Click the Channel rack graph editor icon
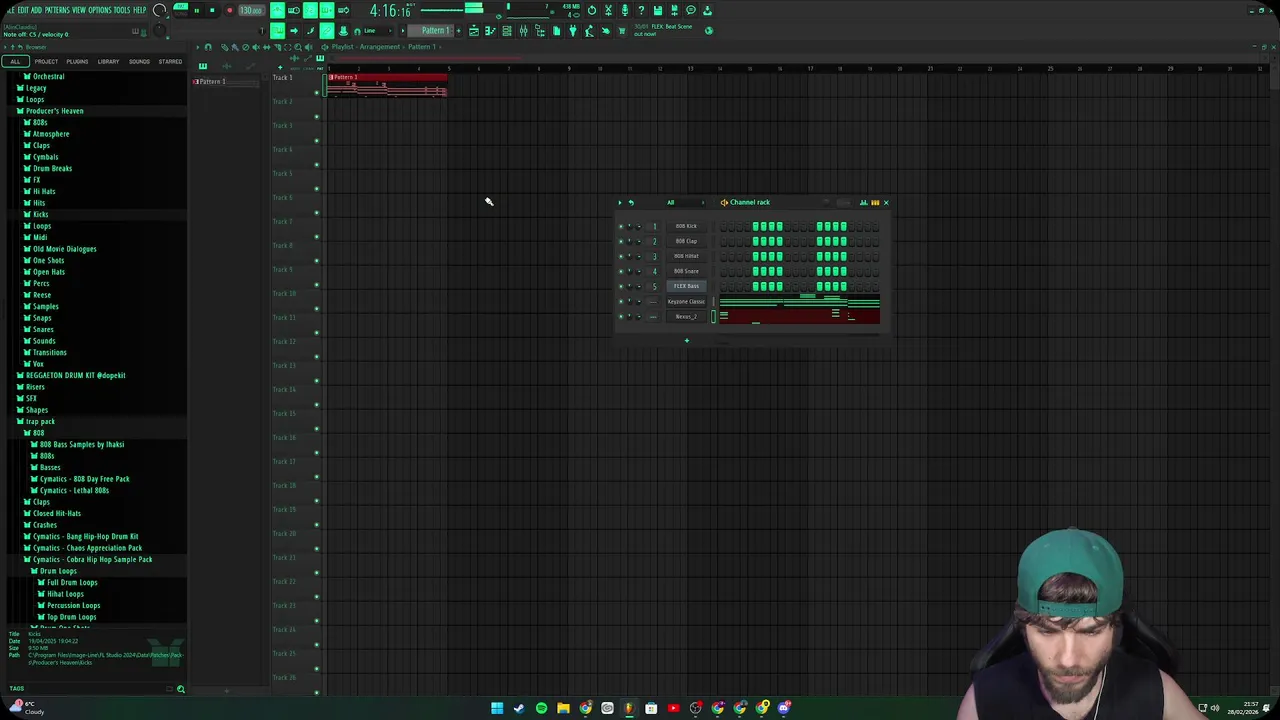 [864, 202]
